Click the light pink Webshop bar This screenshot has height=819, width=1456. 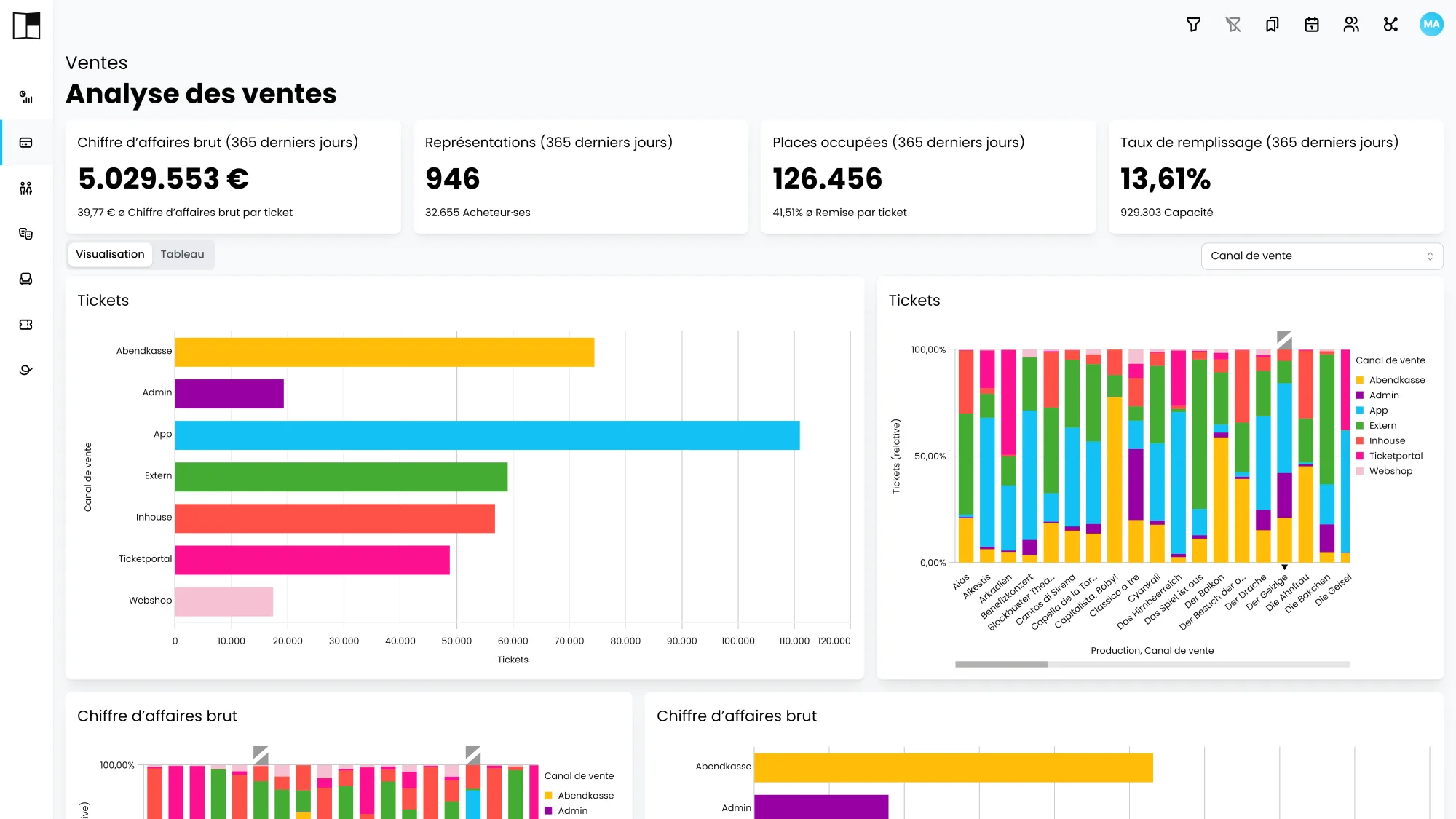224,601
